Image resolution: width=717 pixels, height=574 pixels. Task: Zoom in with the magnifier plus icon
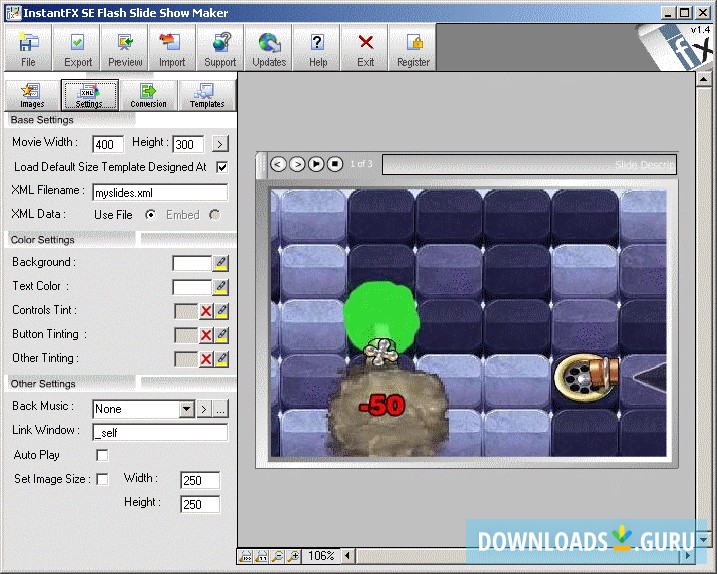point(293,556)
